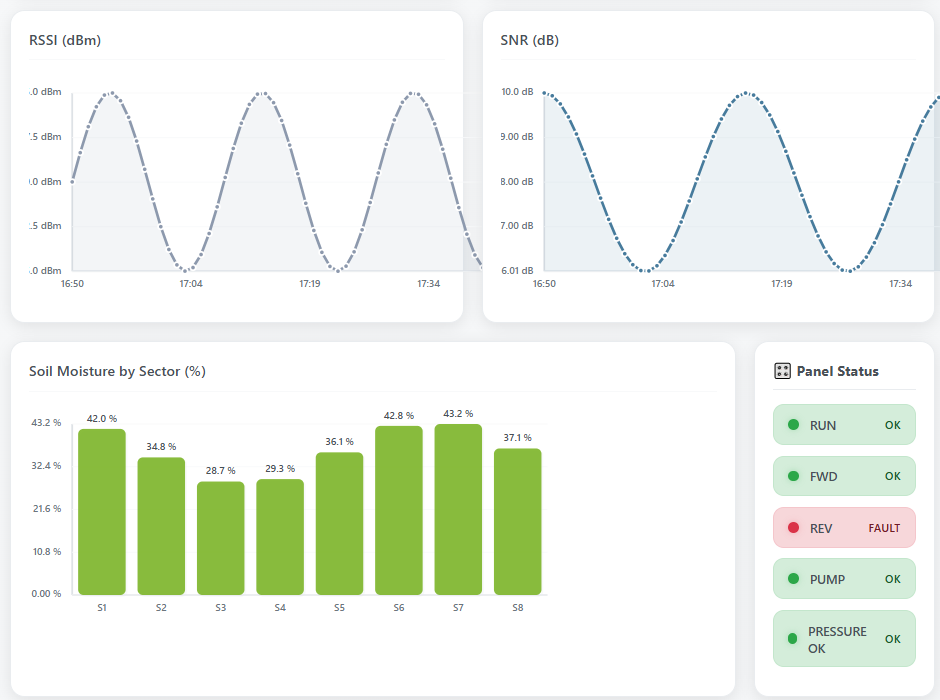This screenshot has width=940, height=700.
Task: Open the Soil Moisture by Sector title
Action: (116, 371)
